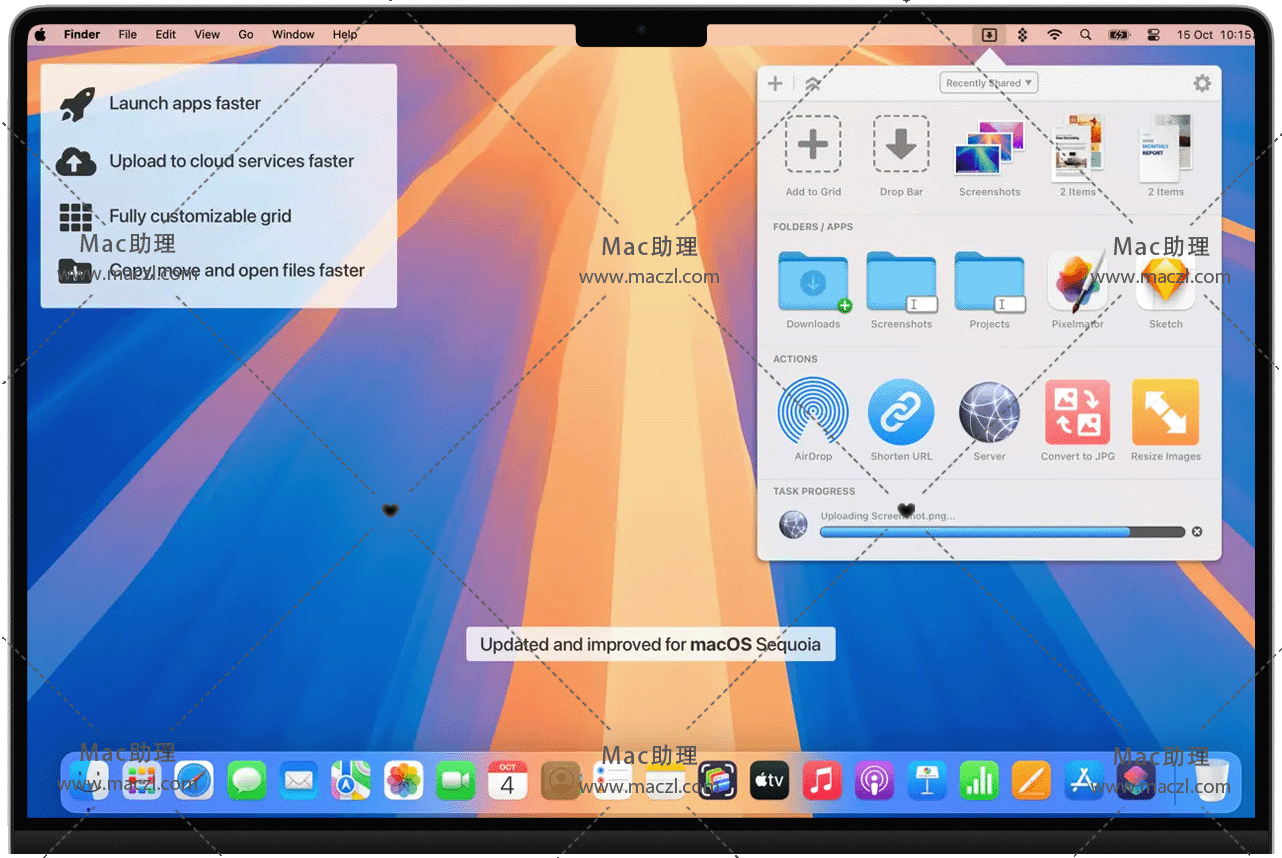Click the Add to Grid tile
1282x858 pixels.
812,145
